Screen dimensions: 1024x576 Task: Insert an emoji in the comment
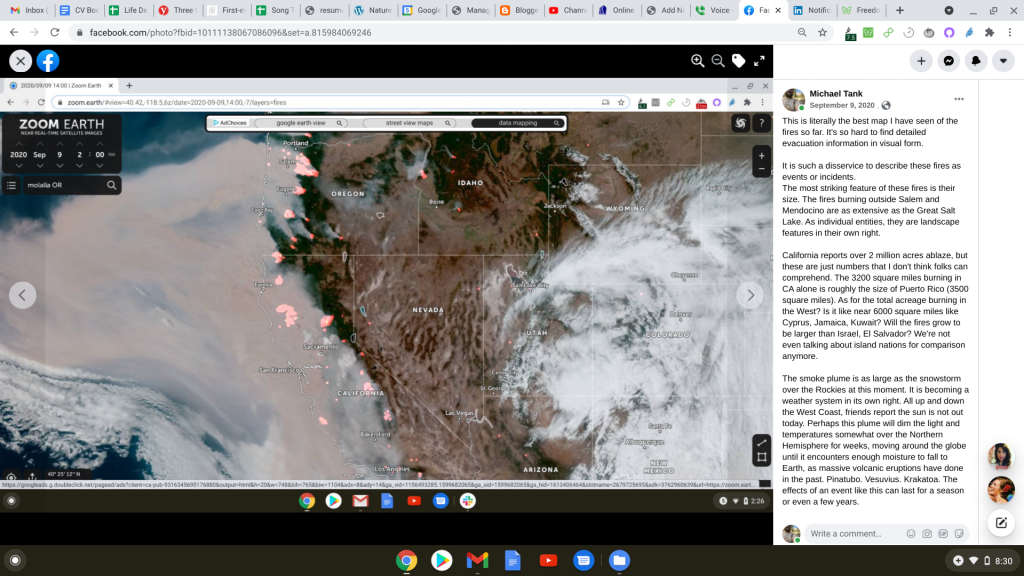[x=911, y=534]
